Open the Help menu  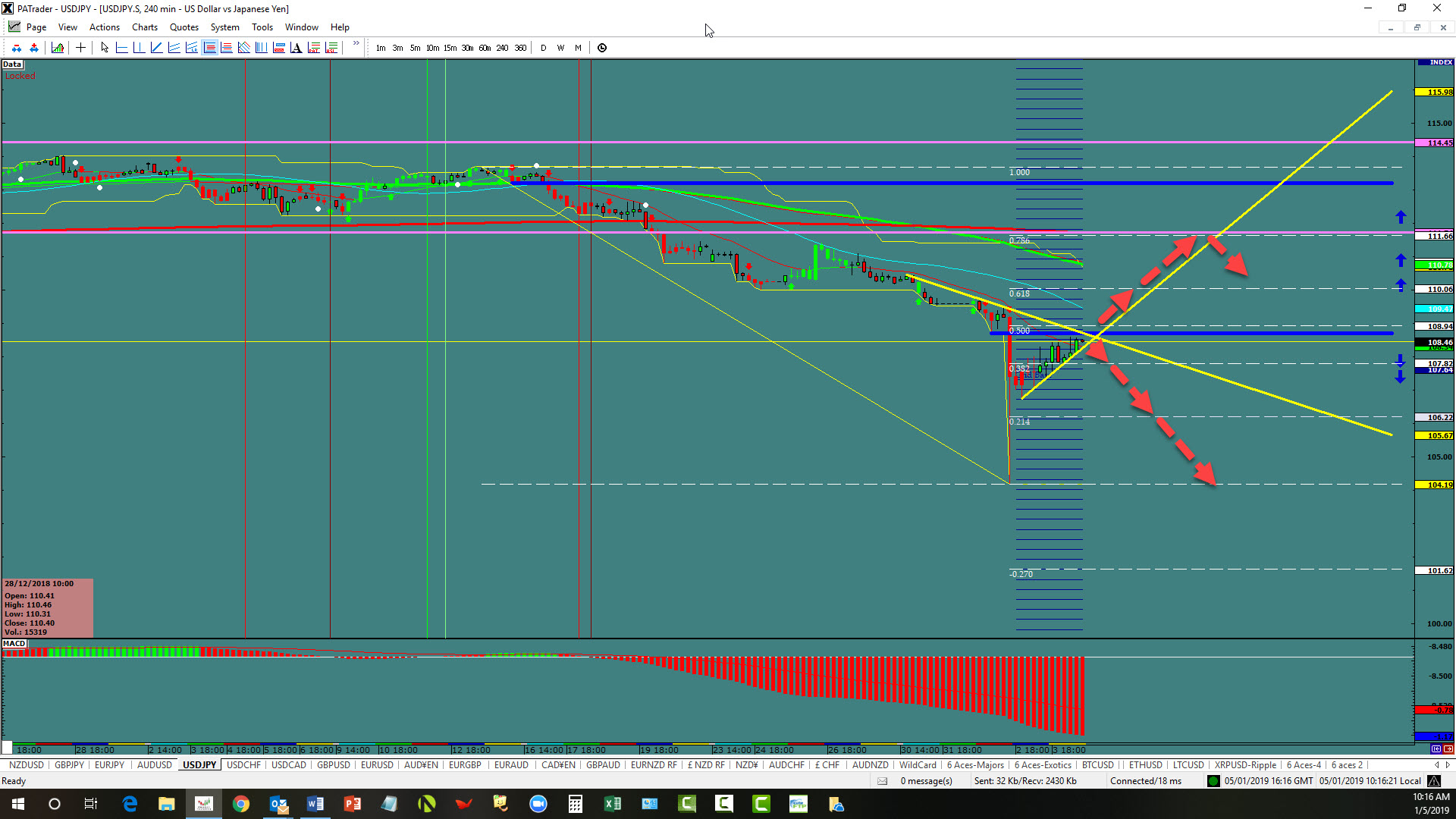(340, 27)
